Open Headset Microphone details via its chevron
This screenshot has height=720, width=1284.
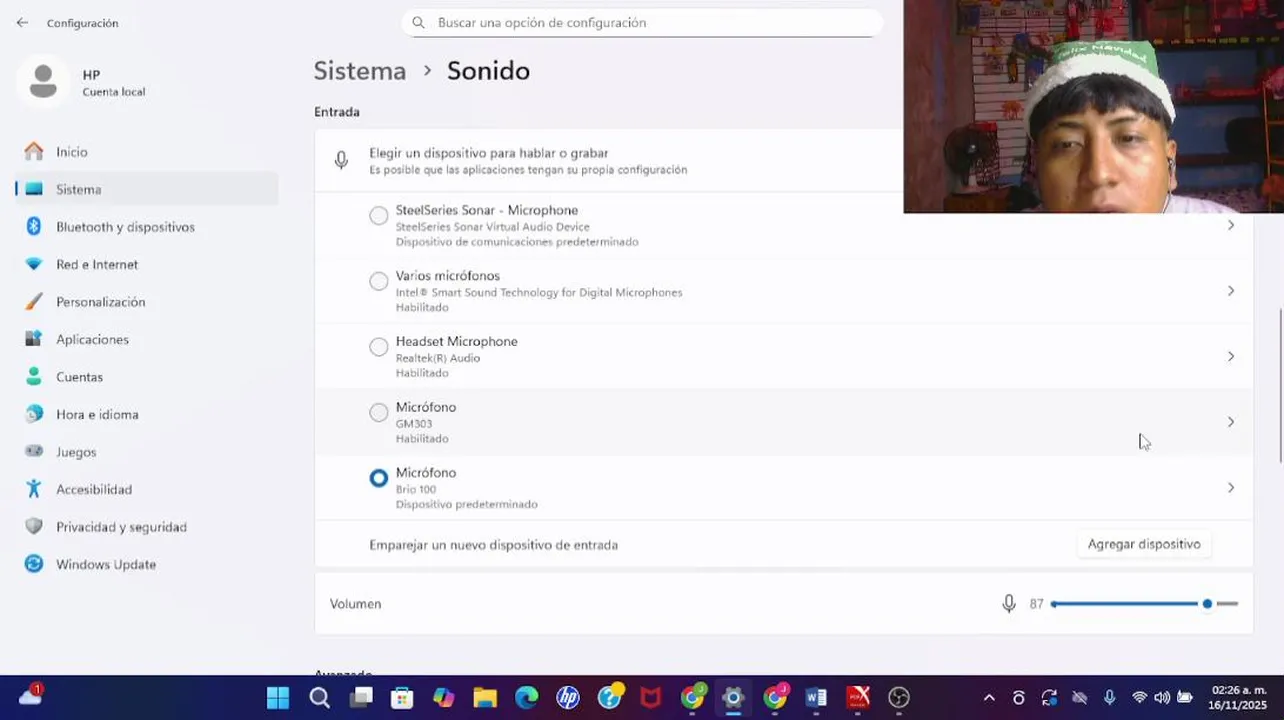(x=1231, y=356)
